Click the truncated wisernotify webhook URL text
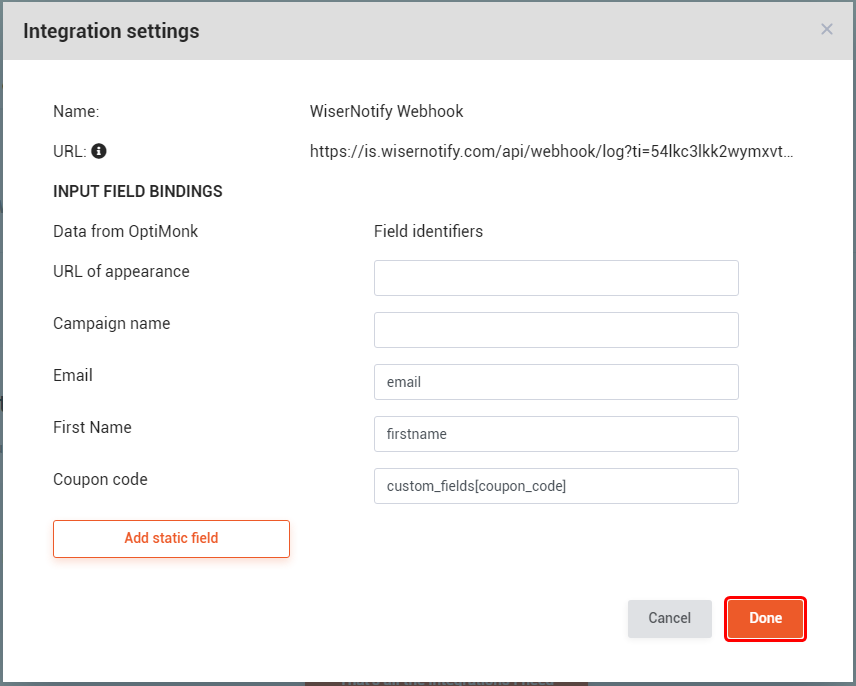The width and height of the screenshot is (856, 686). pos(552,152)
